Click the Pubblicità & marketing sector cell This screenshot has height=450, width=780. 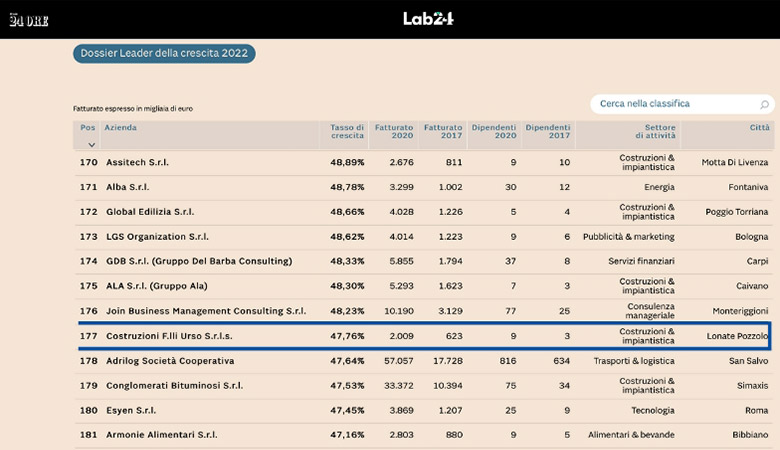(629, 237)
